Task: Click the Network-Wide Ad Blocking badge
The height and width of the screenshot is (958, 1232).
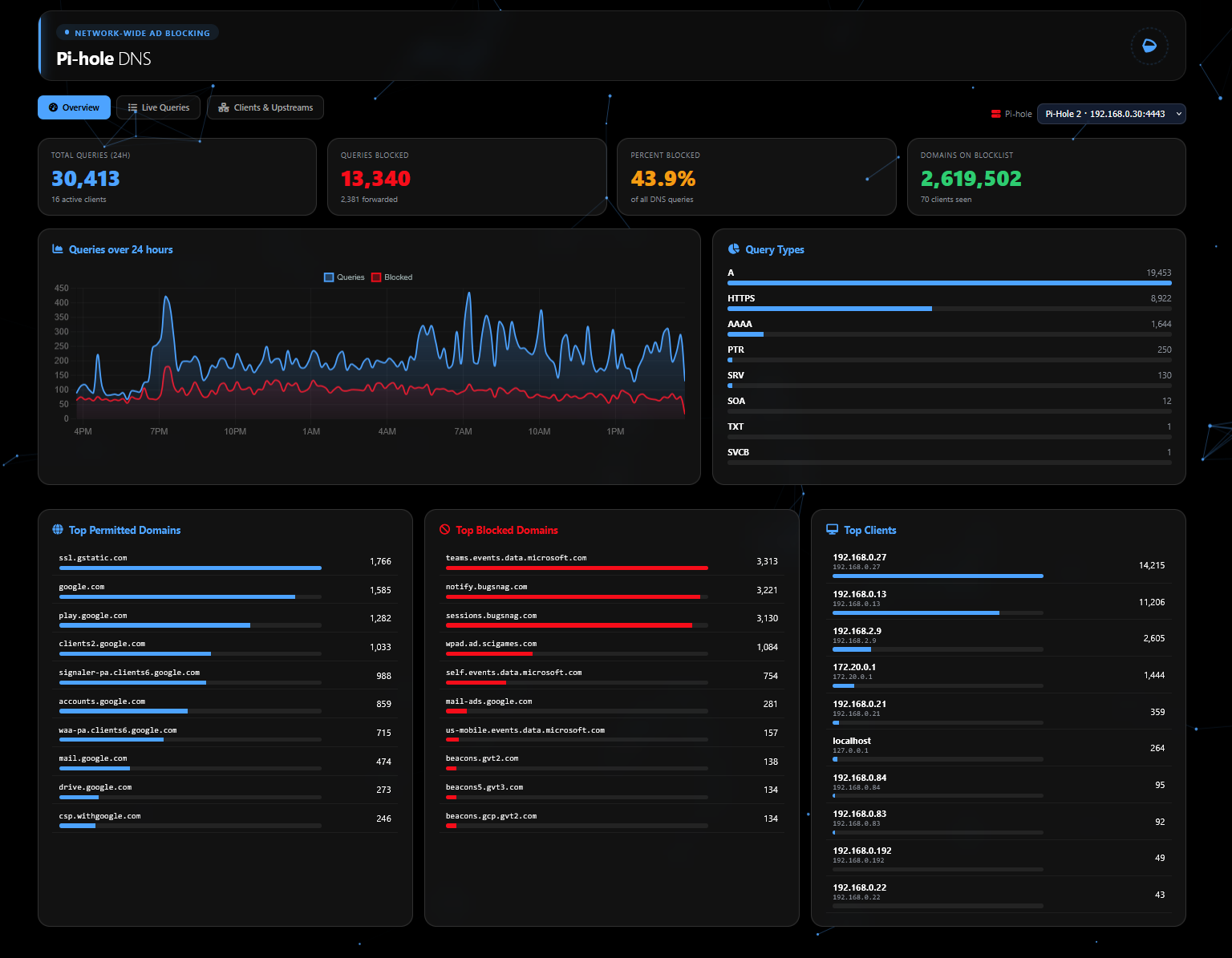Action: tap(137, 33)
